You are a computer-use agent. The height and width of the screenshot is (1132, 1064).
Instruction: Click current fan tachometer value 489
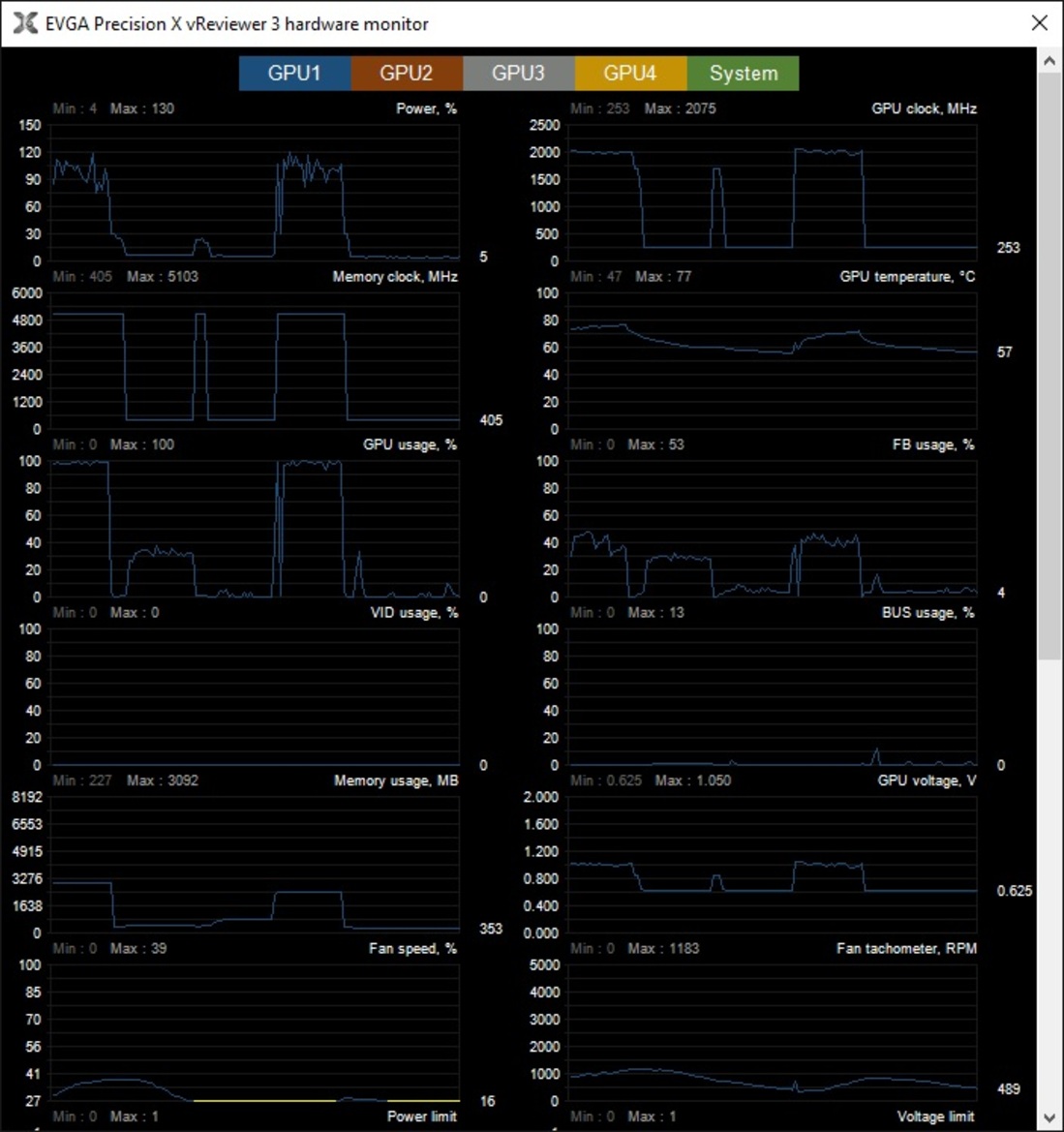[1009, 1088]
